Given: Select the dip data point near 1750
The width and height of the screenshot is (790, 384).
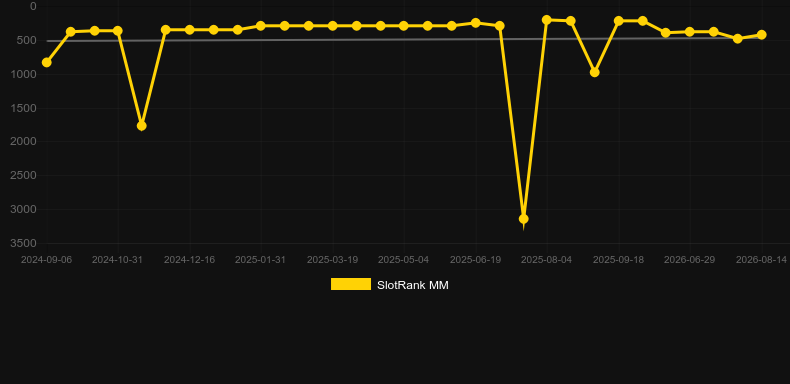Looking at the screenshot, I should point(142,125).
